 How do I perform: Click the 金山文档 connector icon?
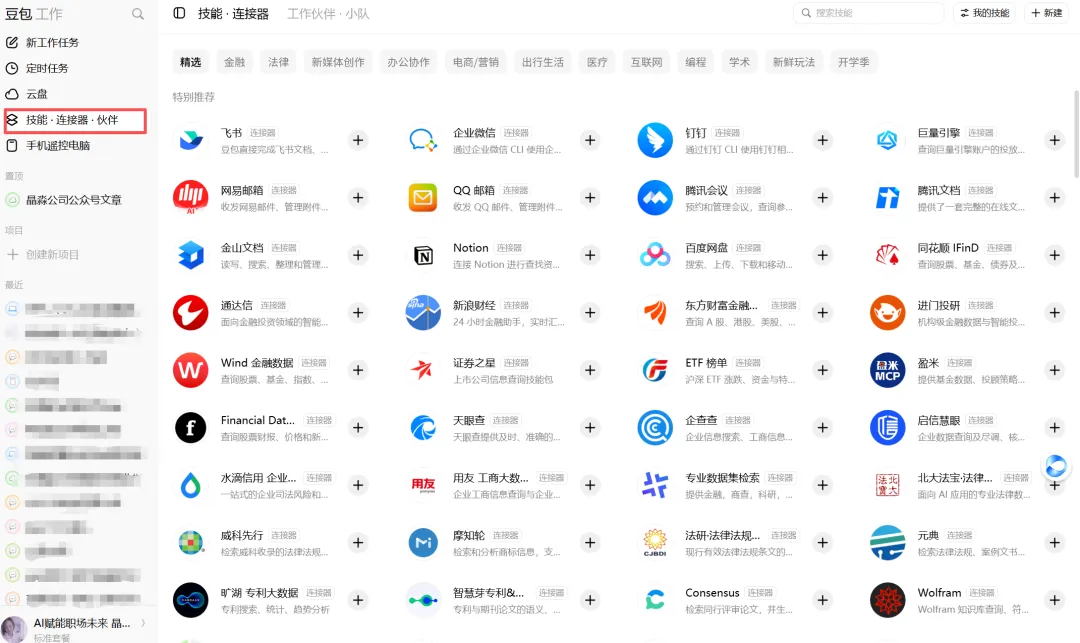coord(191,255)
